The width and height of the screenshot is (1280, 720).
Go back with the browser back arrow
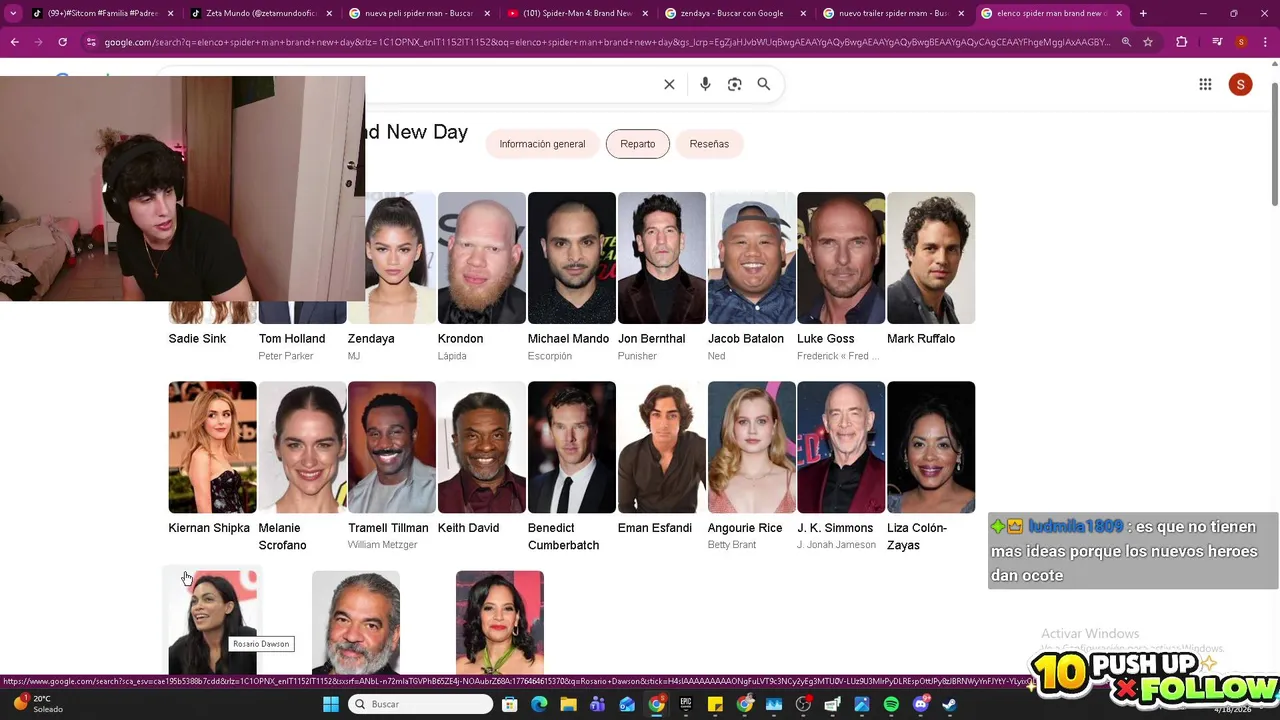point(14,42)
